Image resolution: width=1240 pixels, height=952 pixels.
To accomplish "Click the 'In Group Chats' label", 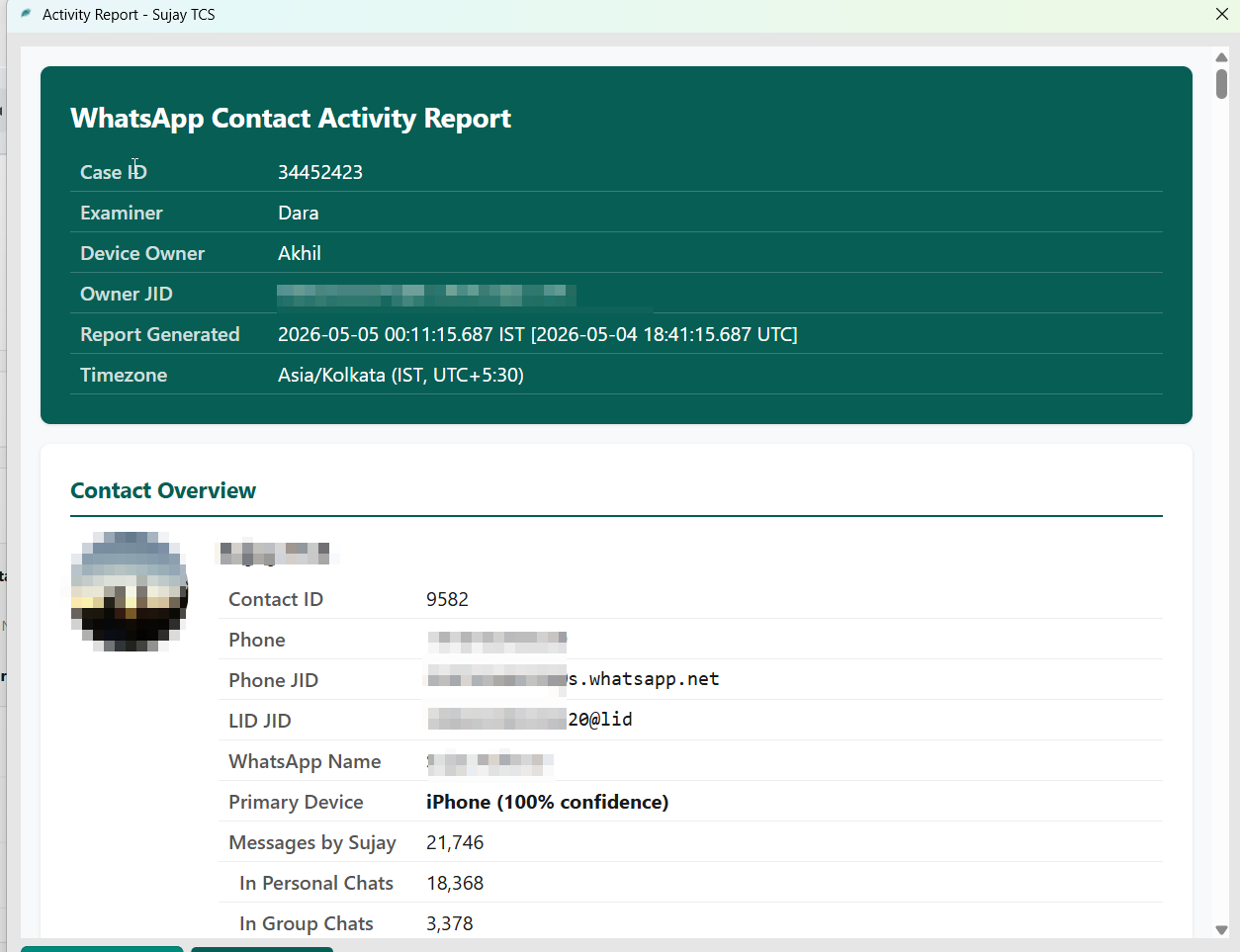I will (x=307, y=923).
